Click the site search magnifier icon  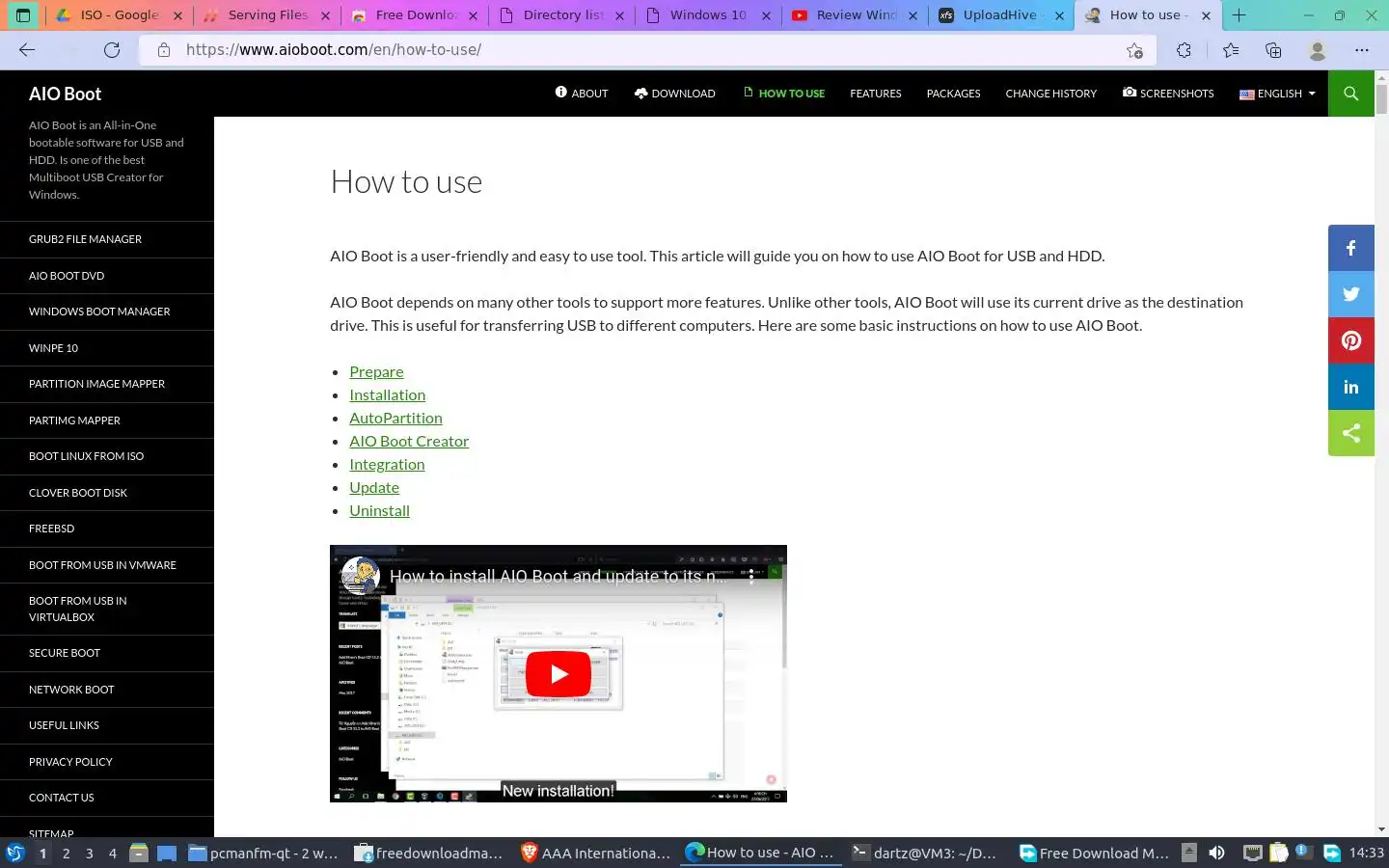[1350, 94]
